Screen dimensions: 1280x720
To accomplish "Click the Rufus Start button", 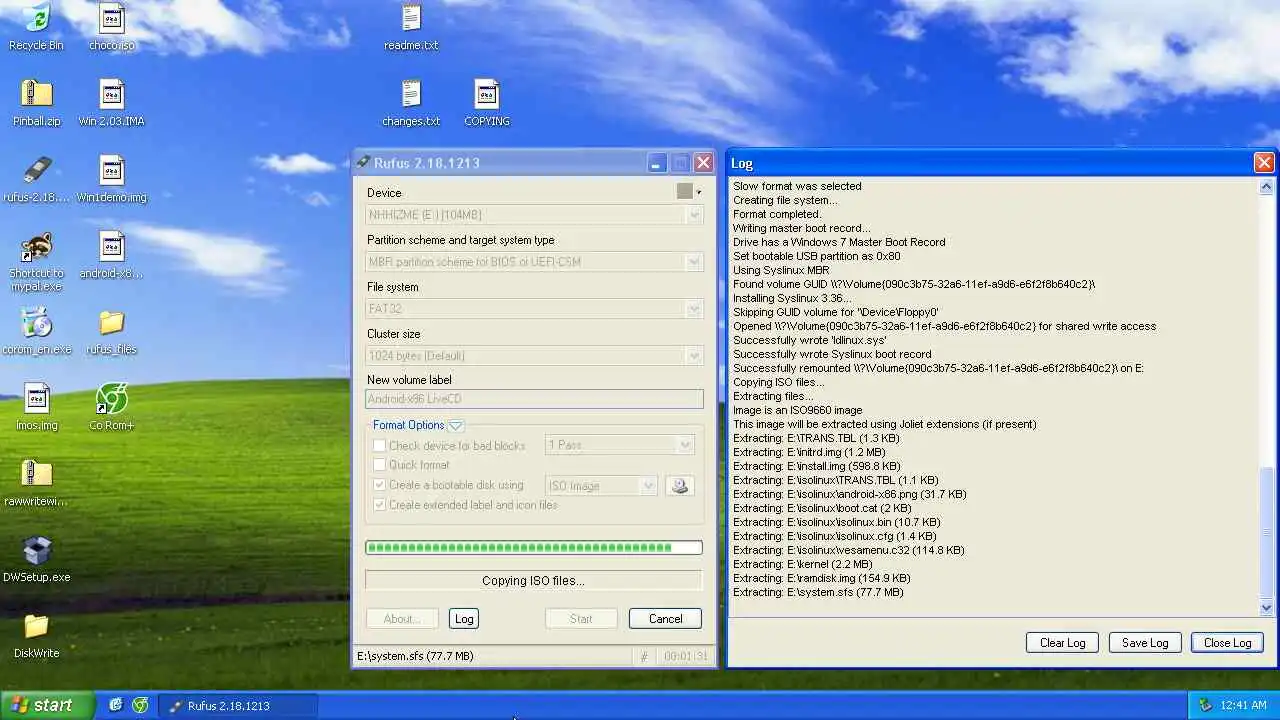I will [x=581, y=619].
